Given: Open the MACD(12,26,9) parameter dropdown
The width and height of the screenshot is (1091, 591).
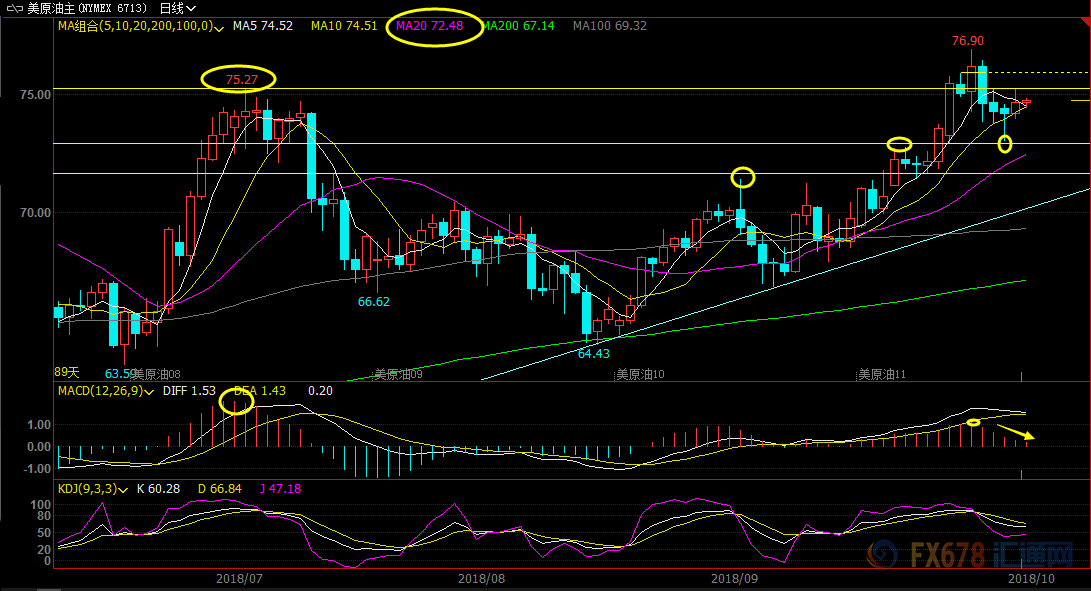Looking at the screenshot, I should [148, 390].
